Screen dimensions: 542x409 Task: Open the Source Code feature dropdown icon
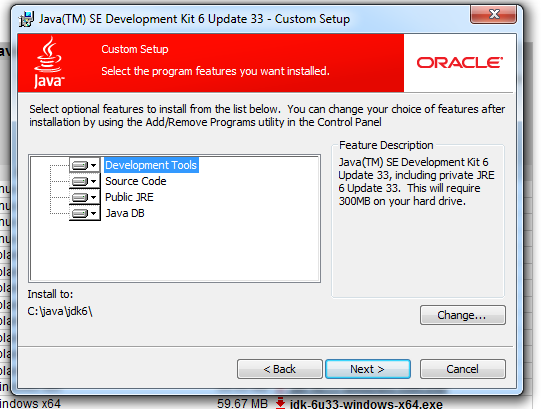[x=84, y=181]
